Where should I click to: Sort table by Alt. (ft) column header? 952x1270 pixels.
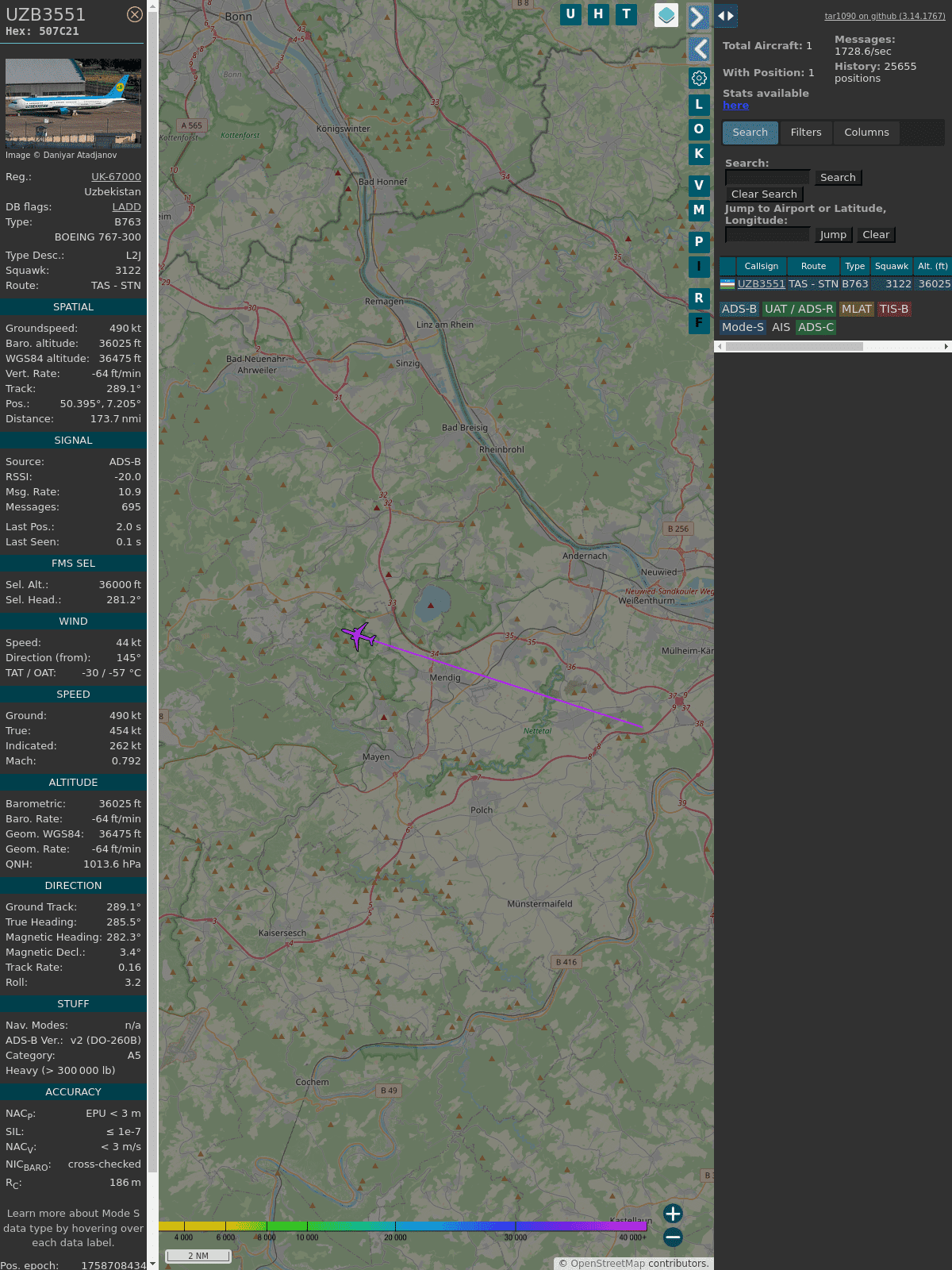click(x=933, y=266)
